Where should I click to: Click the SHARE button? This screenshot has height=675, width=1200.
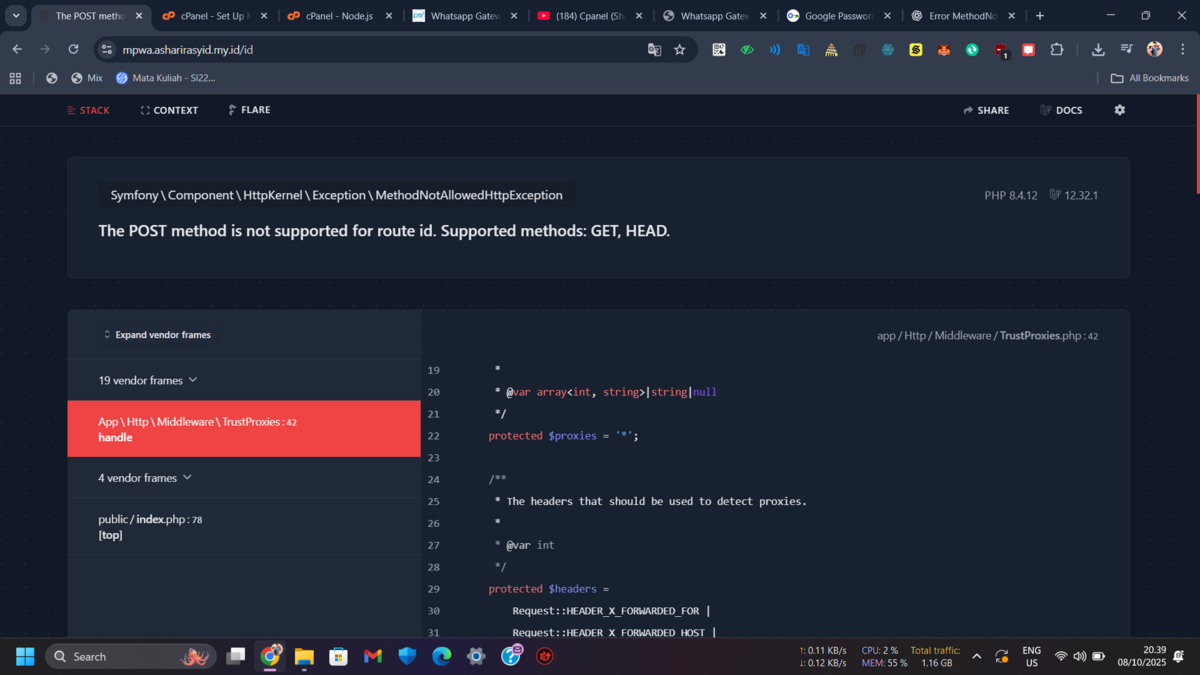986,110
